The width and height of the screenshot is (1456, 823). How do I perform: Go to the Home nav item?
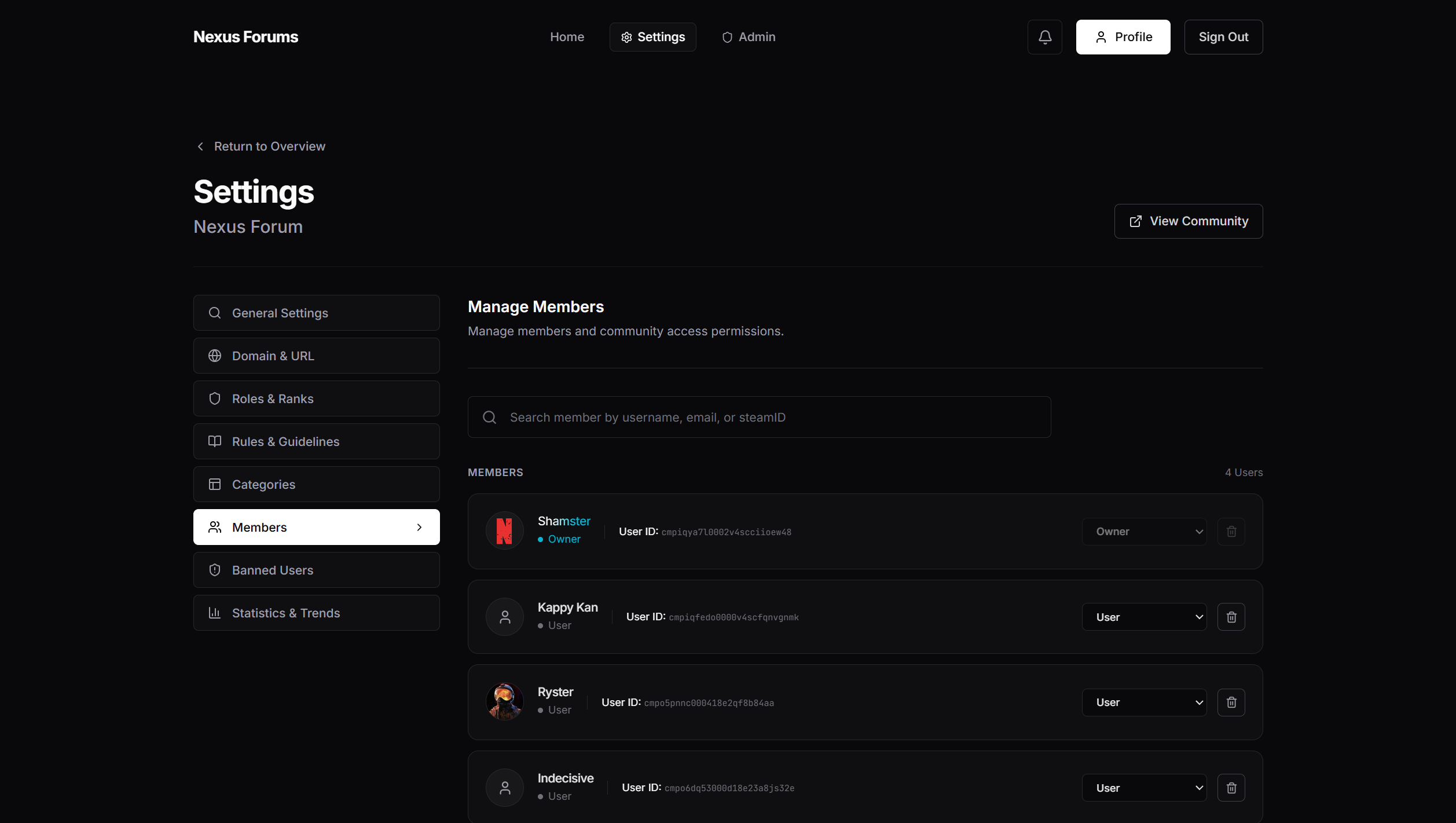coord(567,37)
